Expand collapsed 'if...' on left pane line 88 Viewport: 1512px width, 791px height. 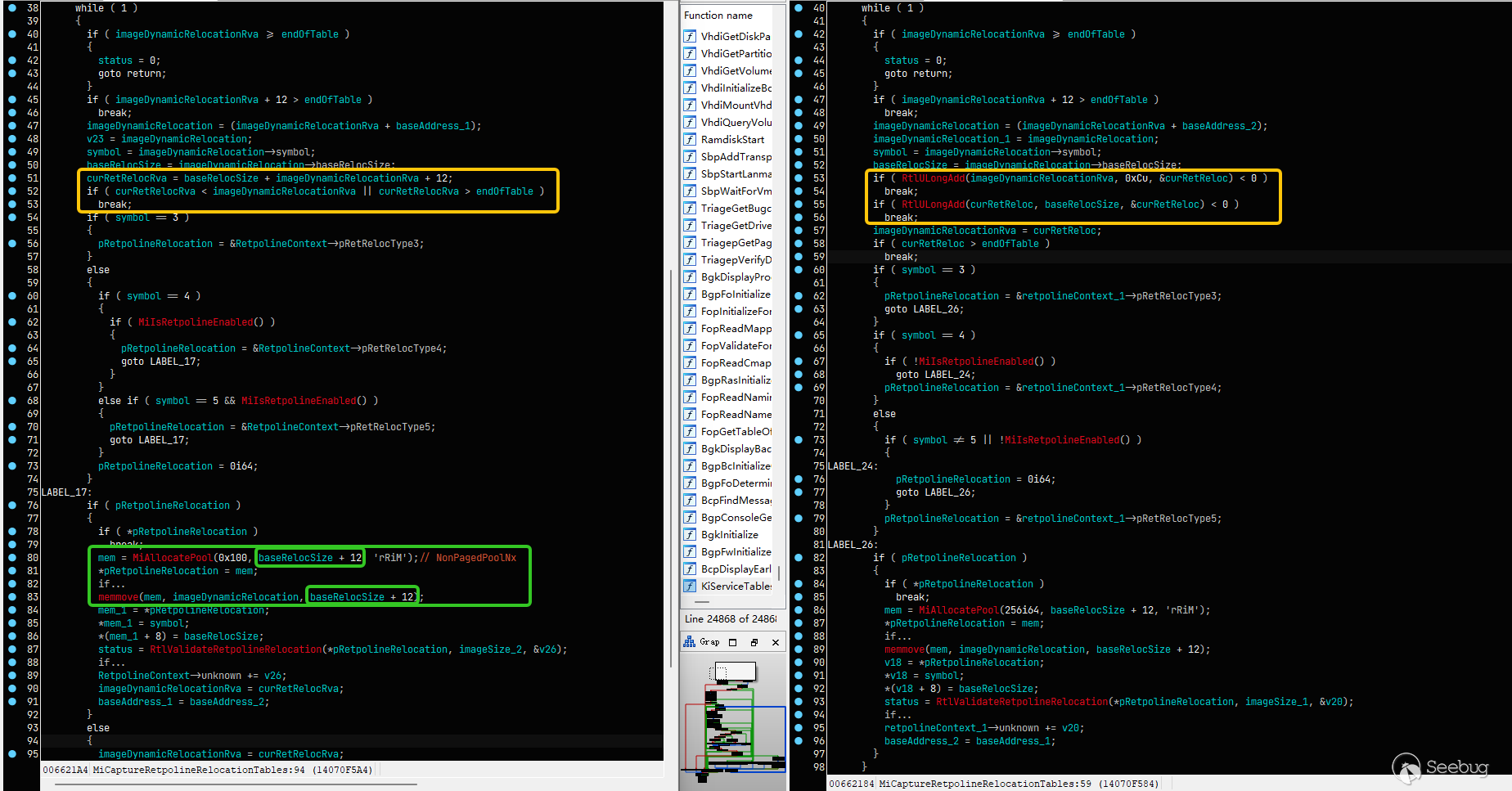[x=110, y=663]
